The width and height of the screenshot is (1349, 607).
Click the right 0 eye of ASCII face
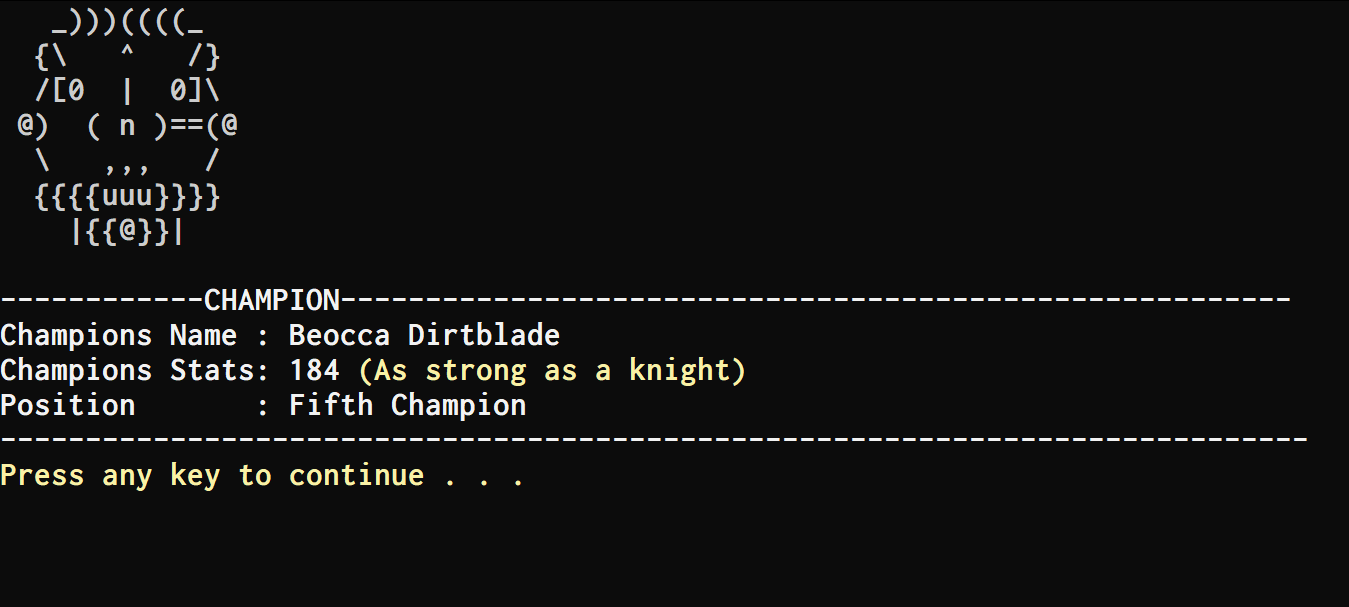pyautogui.click(x=178, y=91)
